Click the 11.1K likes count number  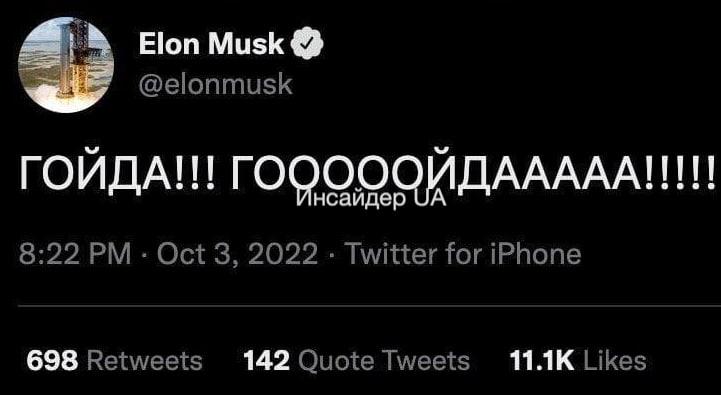[x=542, y=361]
